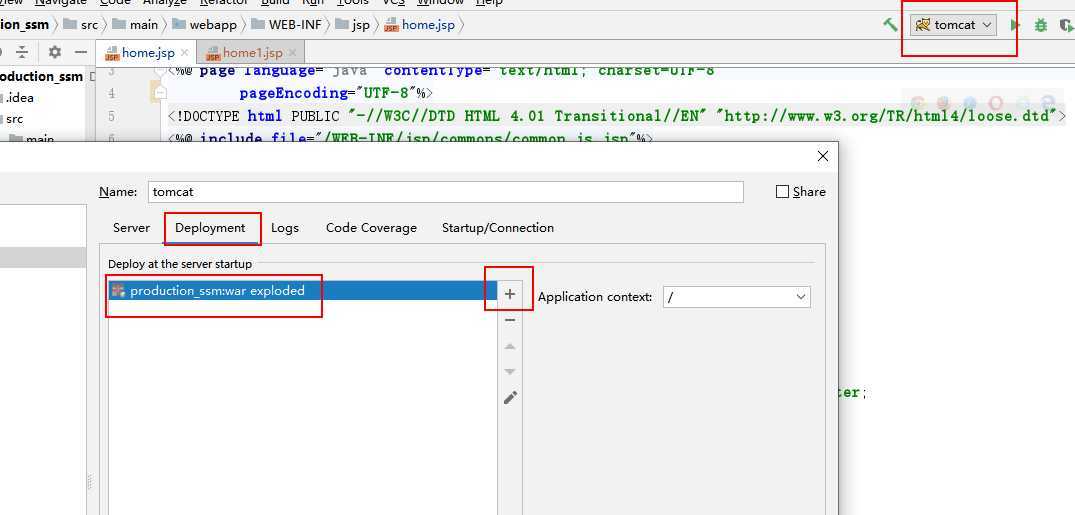Click the home.jsp breadcrumb
1075x515 pixels.
click(x=419, y=25)
